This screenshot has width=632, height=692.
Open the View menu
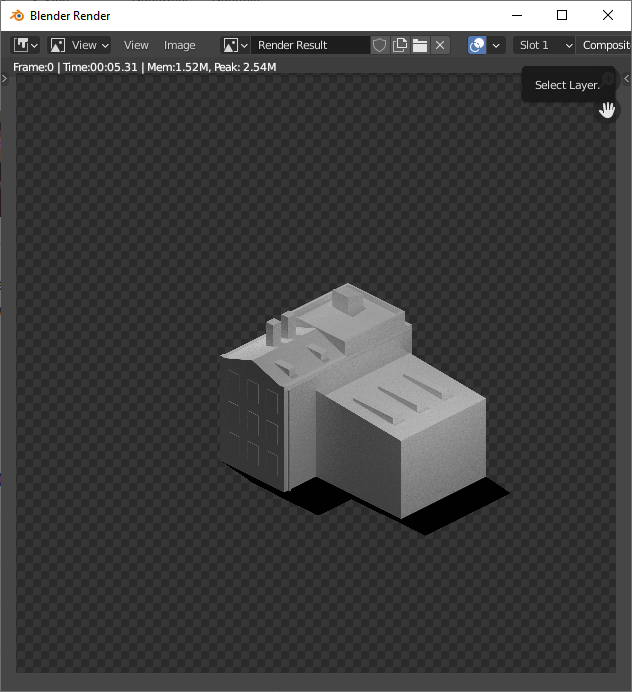(x=136, y=45)
